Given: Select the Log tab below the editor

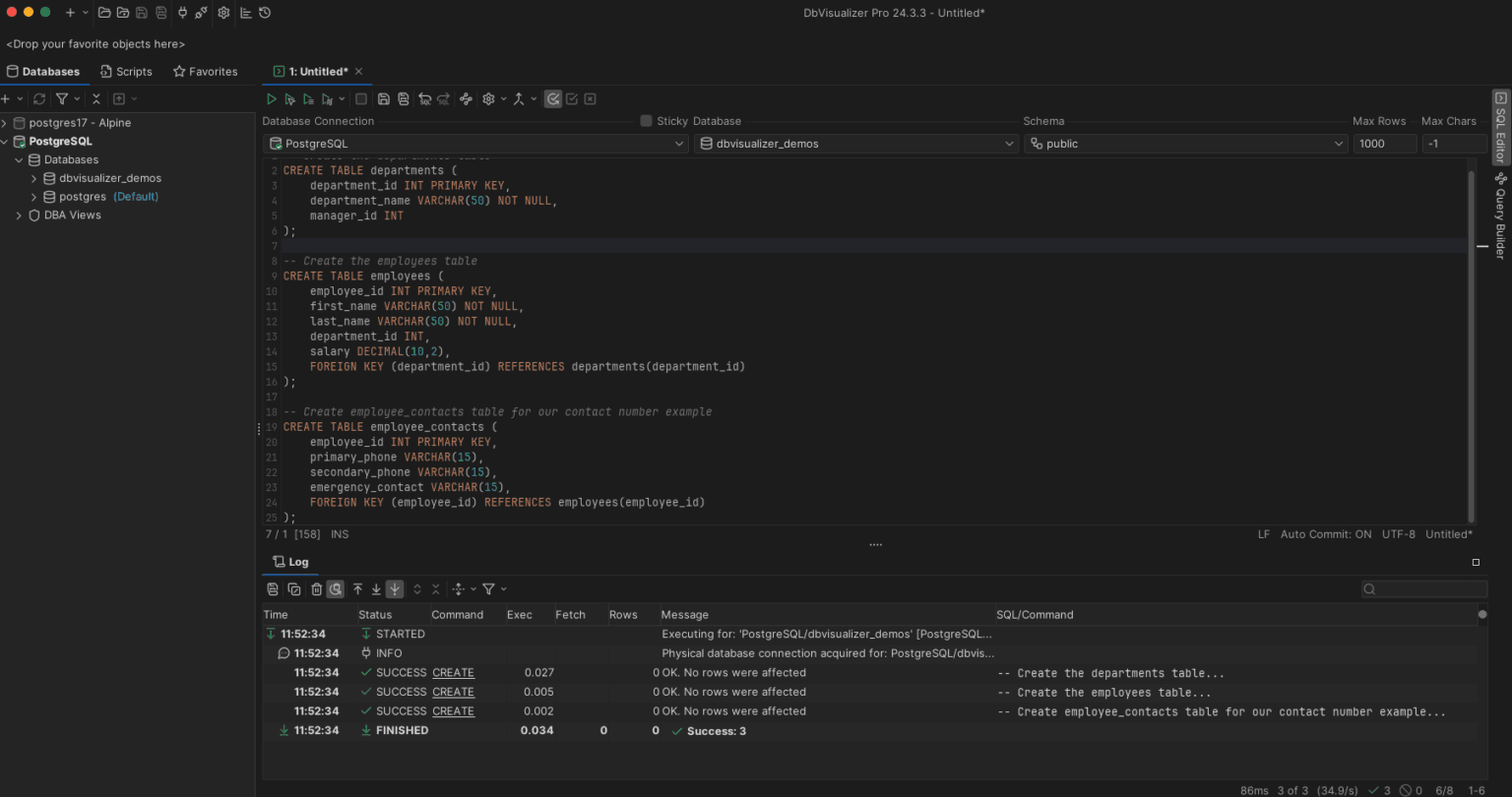Looking at the screenshot, I should (290, 562).
